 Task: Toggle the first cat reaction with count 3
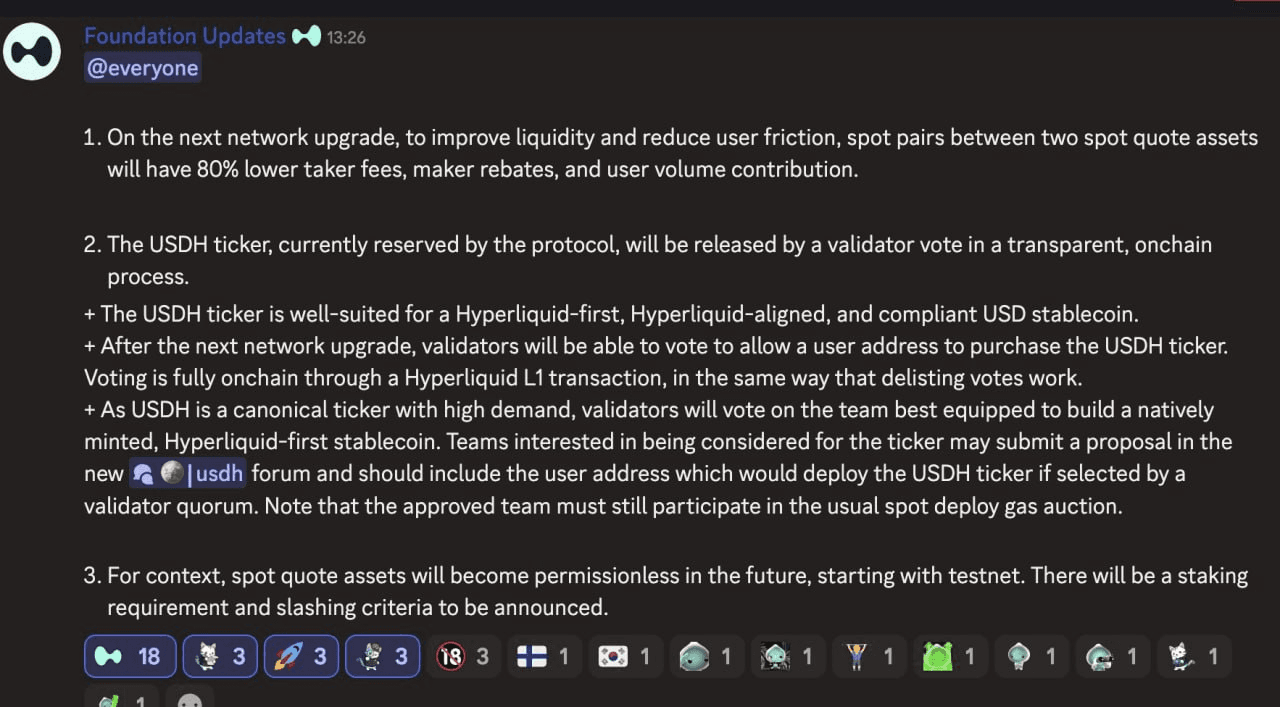(x=220, y=656)
